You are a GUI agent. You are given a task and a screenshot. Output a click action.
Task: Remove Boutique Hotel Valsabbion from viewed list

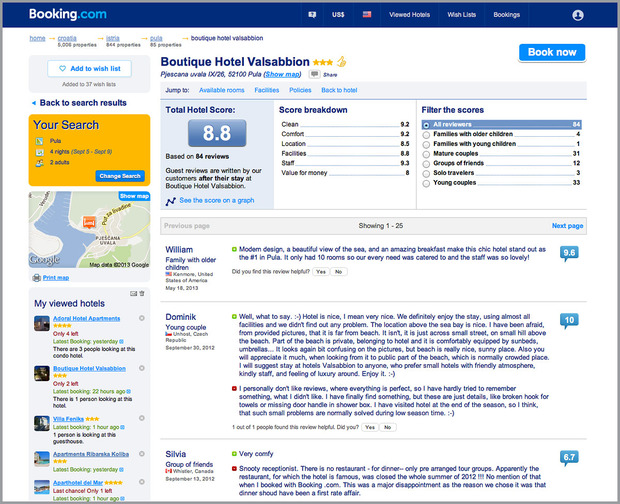point(142,368)
